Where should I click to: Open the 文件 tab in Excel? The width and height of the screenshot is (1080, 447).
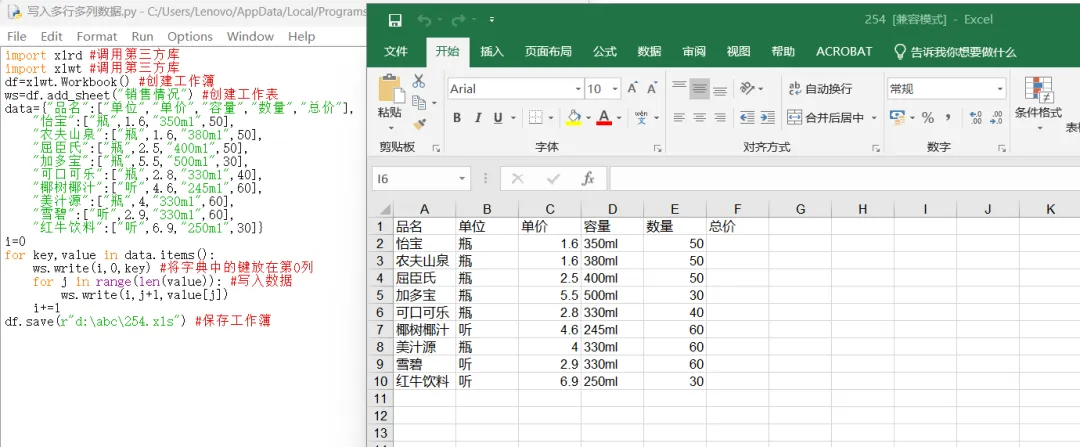(396, 52)
